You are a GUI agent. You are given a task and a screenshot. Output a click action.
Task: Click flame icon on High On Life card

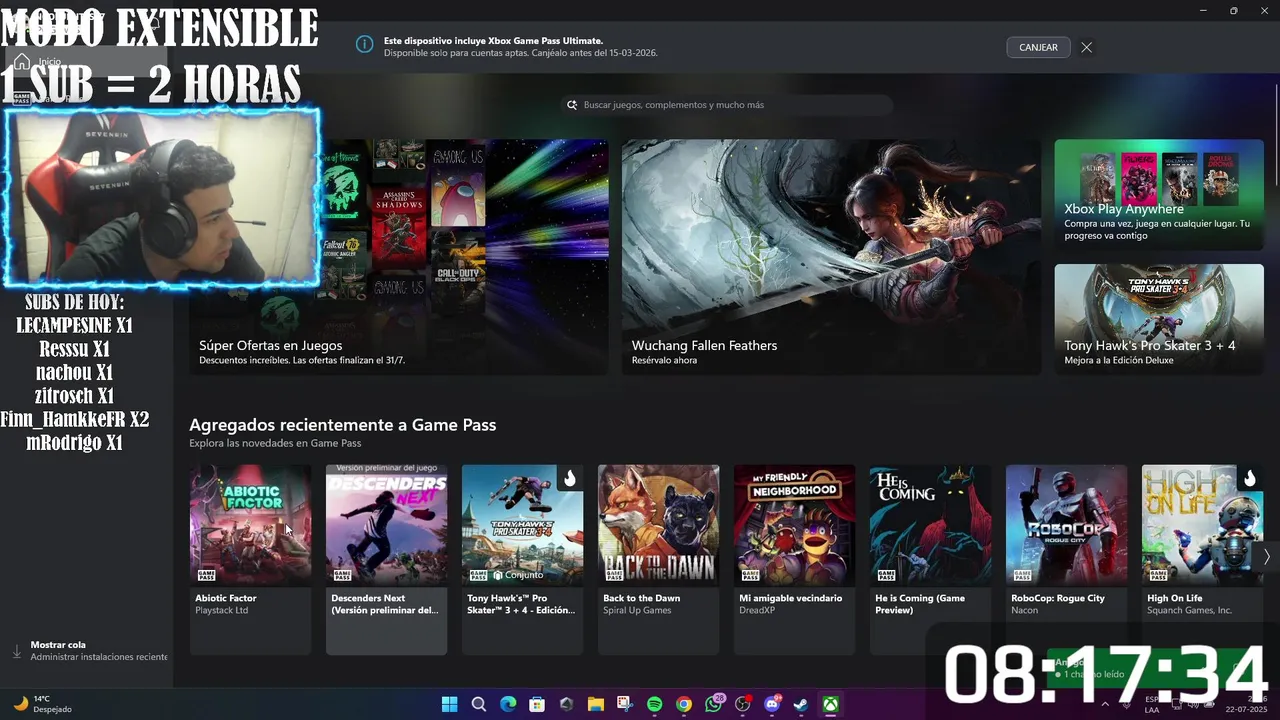pos(1249,478)
